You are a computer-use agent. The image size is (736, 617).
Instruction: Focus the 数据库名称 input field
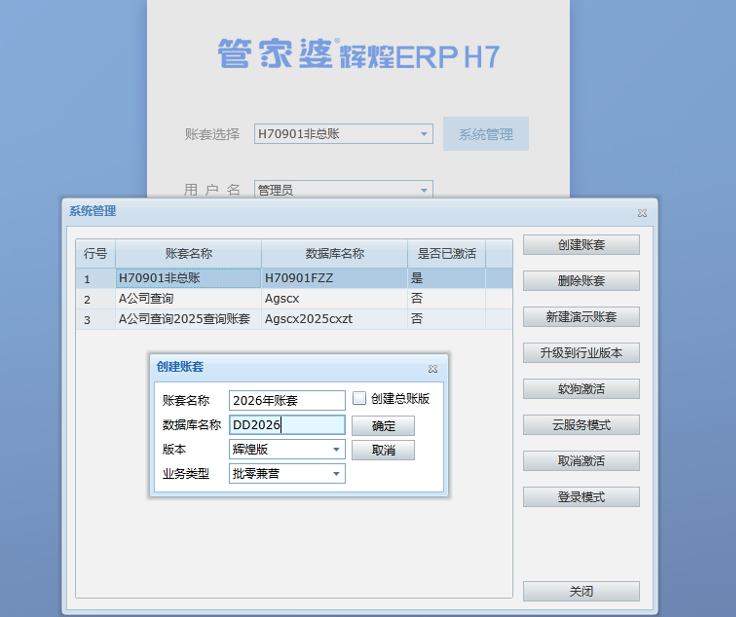pos(286,425)
